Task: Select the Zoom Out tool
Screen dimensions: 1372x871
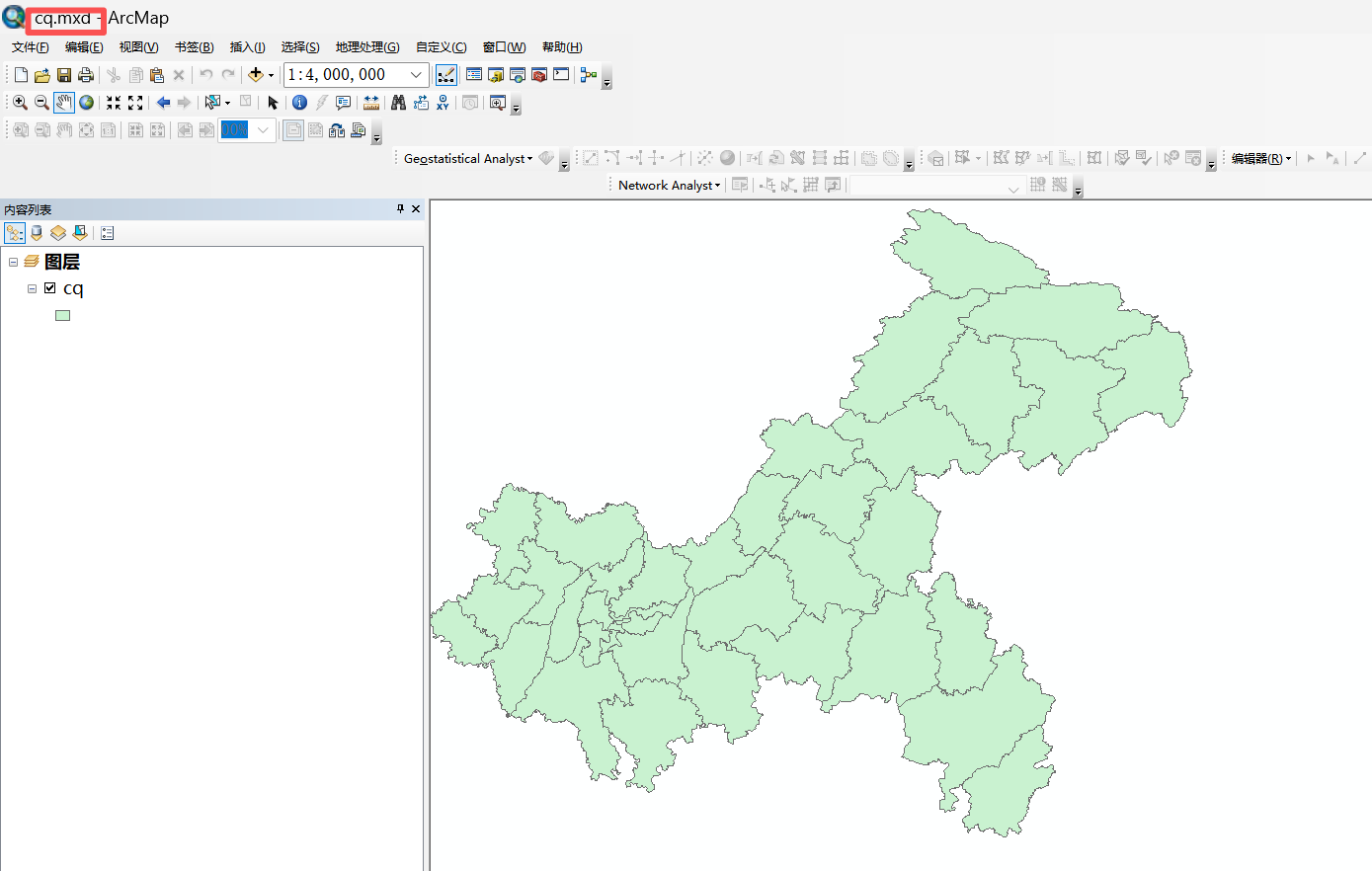Action: (41, 103)
